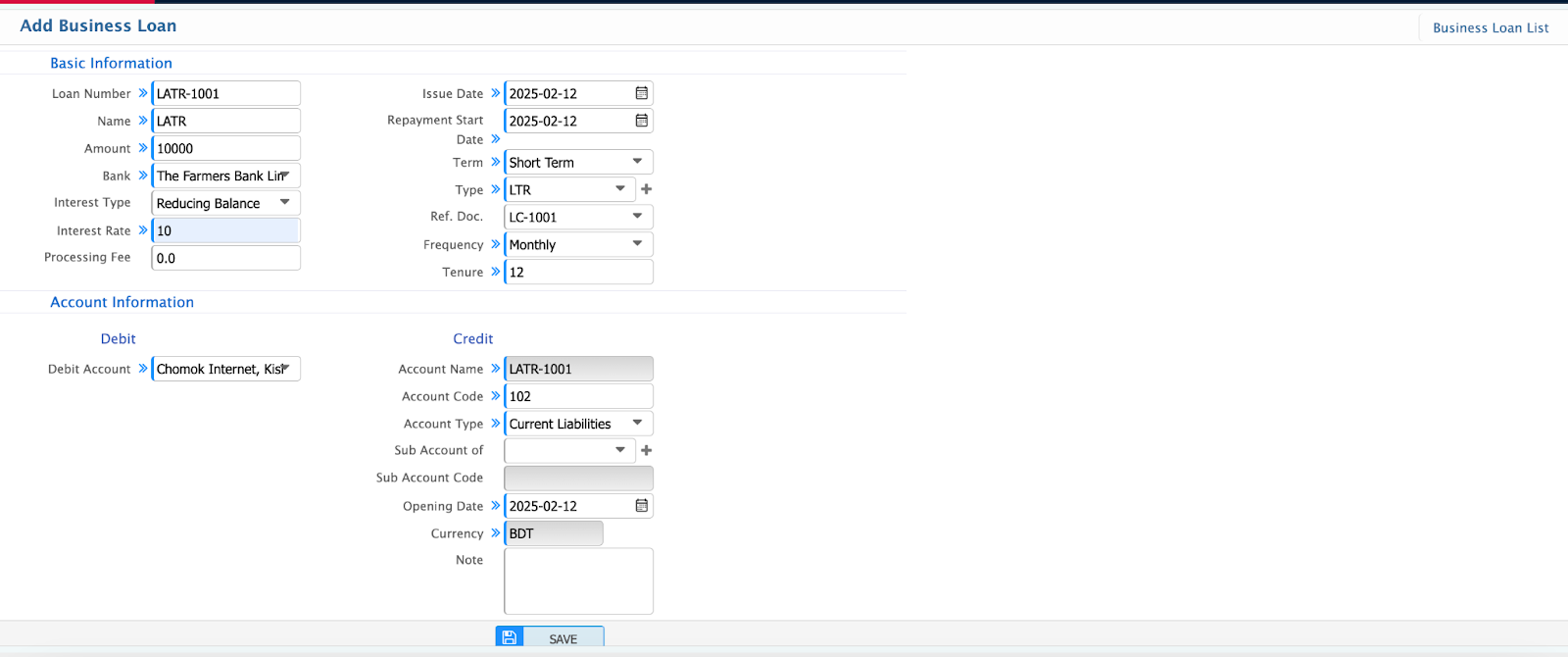1568x657 pixels.
Task: Click the Account Information section heading
Action: pyautogui.click(x=122, y=302)
